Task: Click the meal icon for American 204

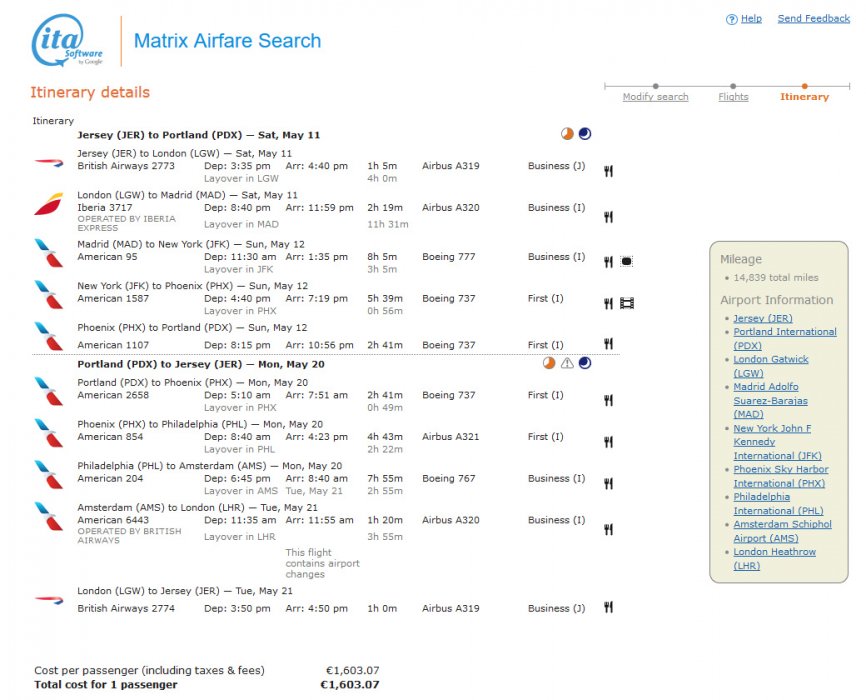Action: (x=608, y=484)
